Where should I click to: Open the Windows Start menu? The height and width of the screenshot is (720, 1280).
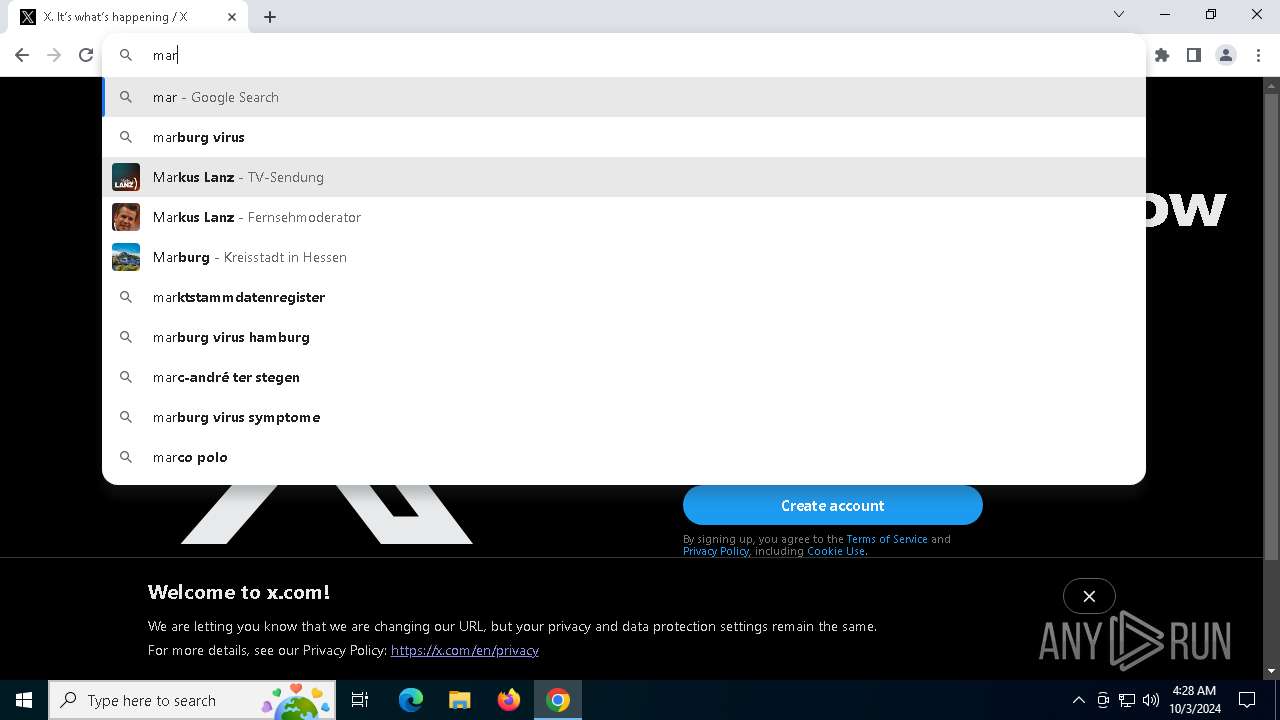[x=24, y=700]
